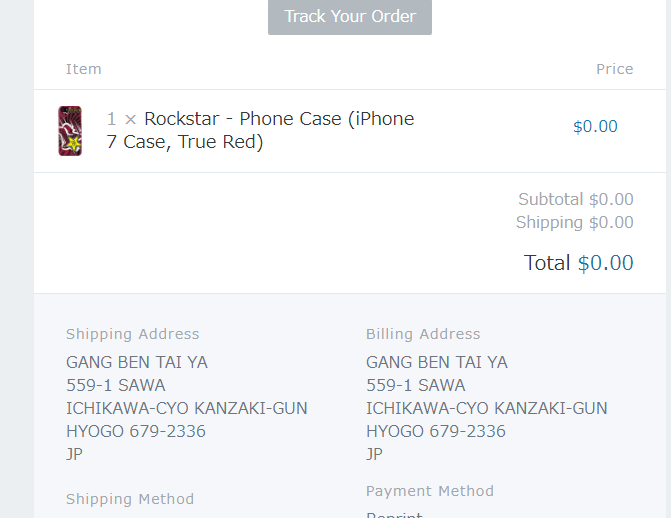671x518 pixels.
Task: Select the Payment Method heading
Action: pyautogui.click(x=430, y=491)
